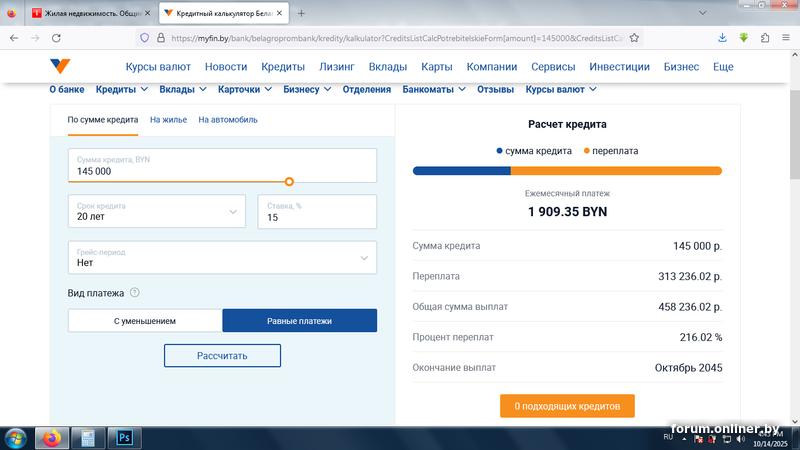Click the loan amount slider handle
800x450 pixels.
(289, 182)
